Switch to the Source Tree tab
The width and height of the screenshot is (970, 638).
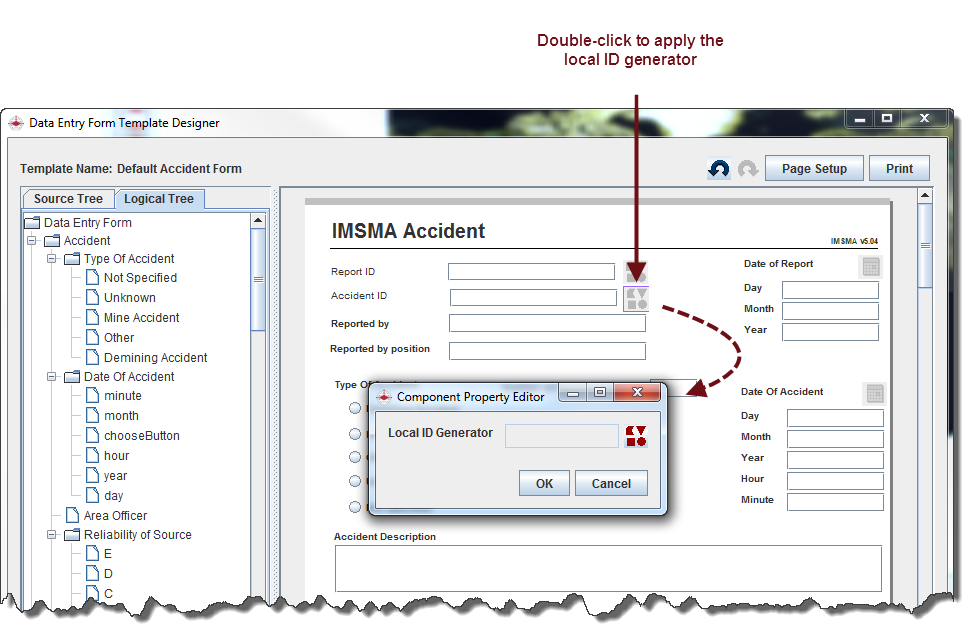tap(68, 199)
